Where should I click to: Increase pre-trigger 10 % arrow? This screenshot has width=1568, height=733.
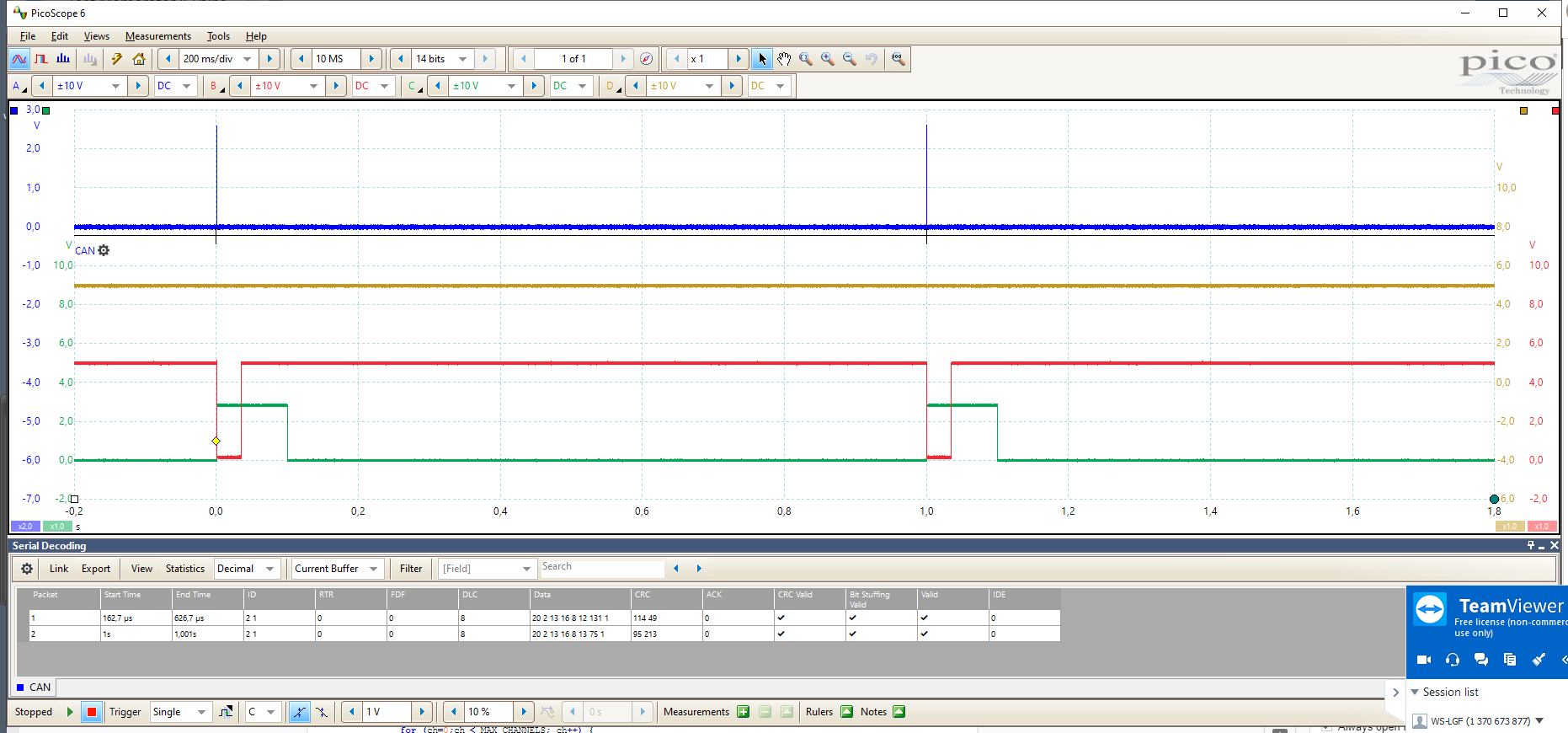tap(524, 712)
